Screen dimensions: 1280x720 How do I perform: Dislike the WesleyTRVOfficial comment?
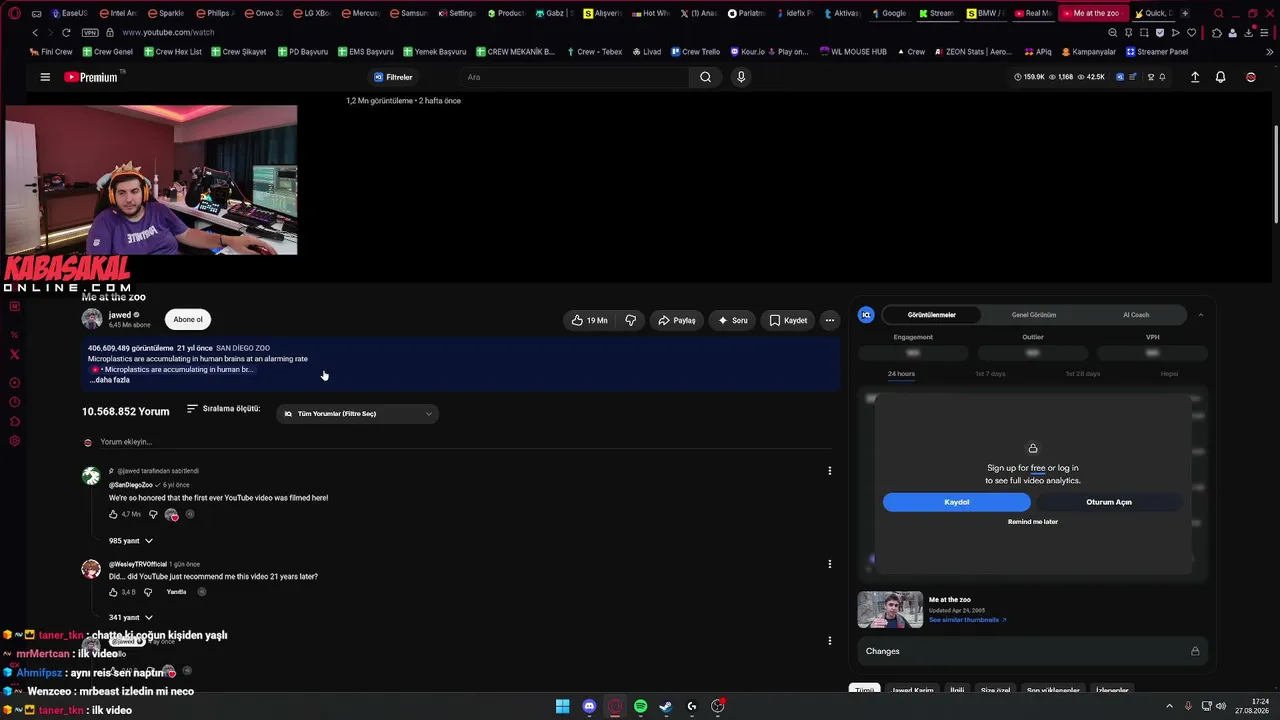coord(148,592)
